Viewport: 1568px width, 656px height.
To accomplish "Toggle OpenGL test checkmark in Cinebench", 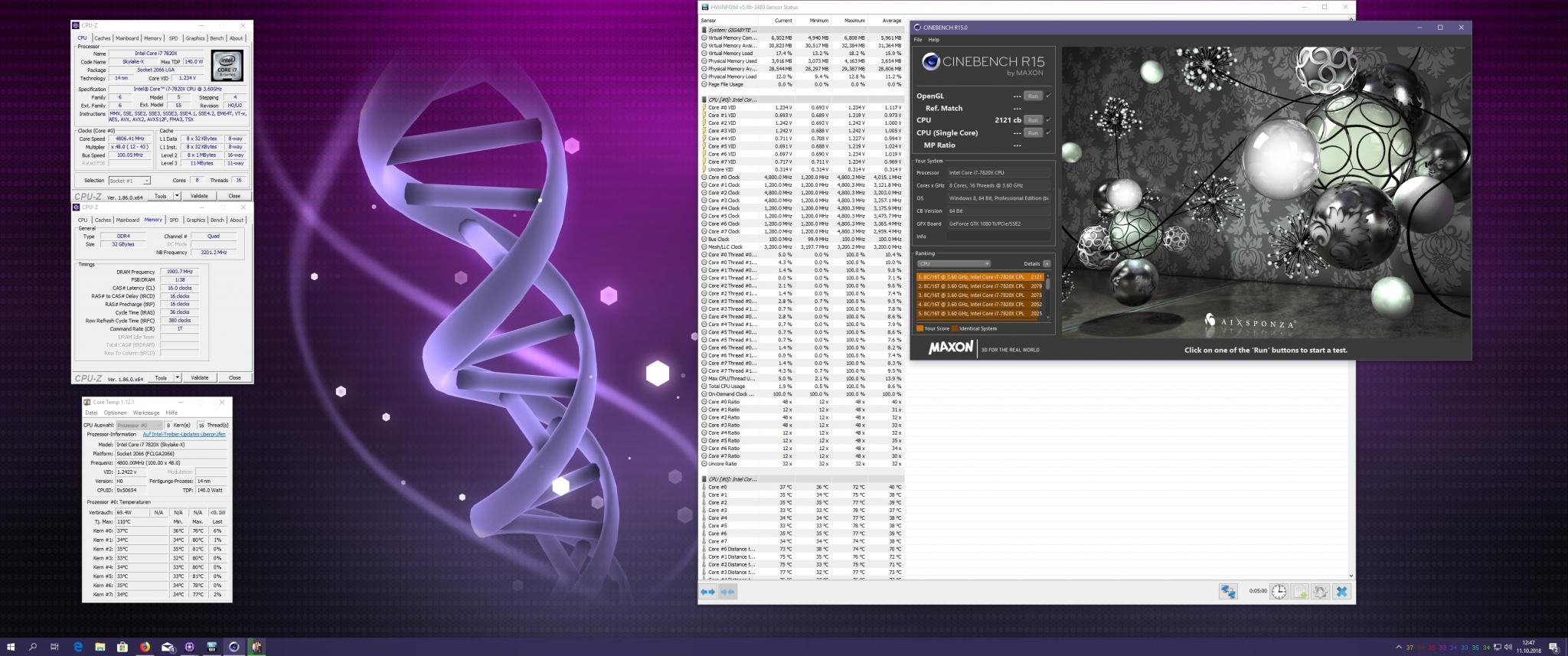I will [1048, 96].
